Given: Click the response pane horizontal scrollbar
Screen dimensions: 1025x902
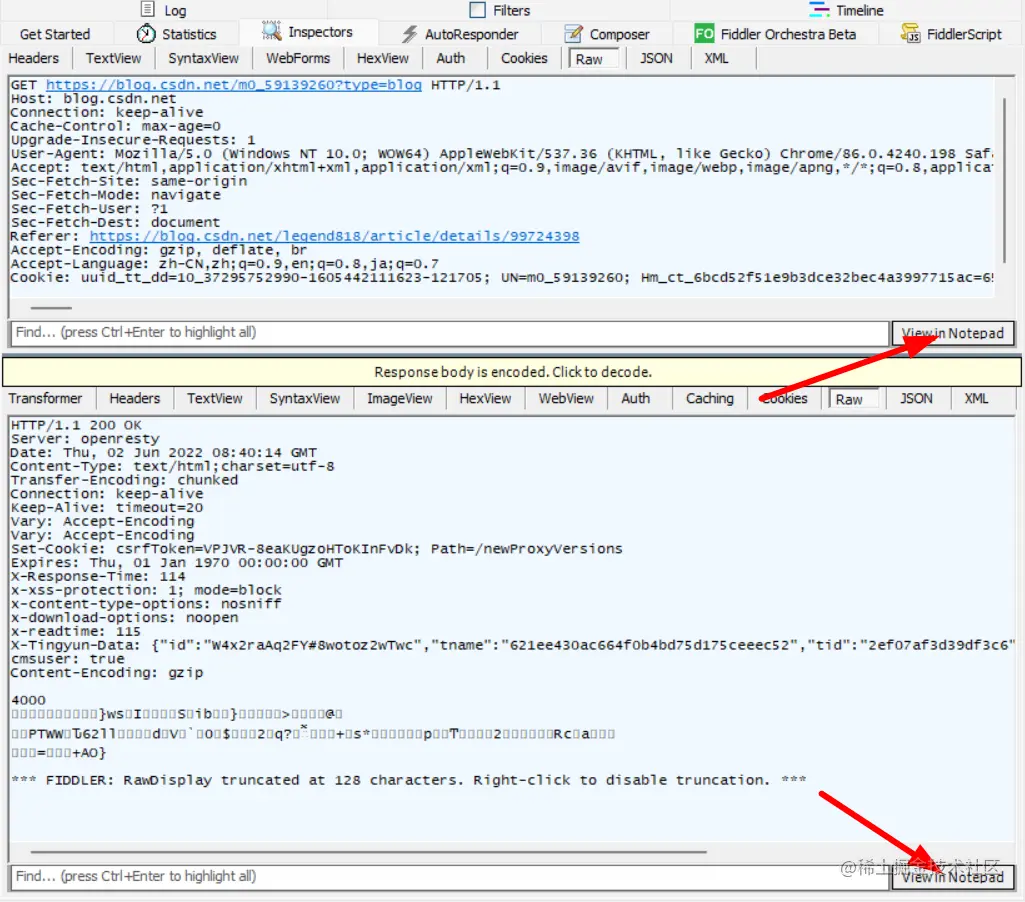Looking at the screenshot, I should (368, 852).
